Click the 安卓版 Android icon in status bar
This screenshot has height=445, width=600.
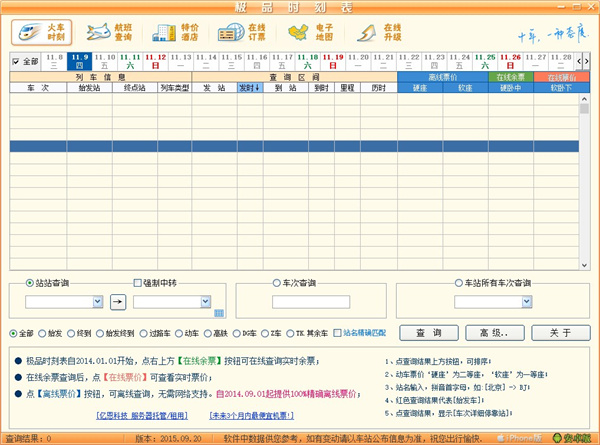[572, 438]
